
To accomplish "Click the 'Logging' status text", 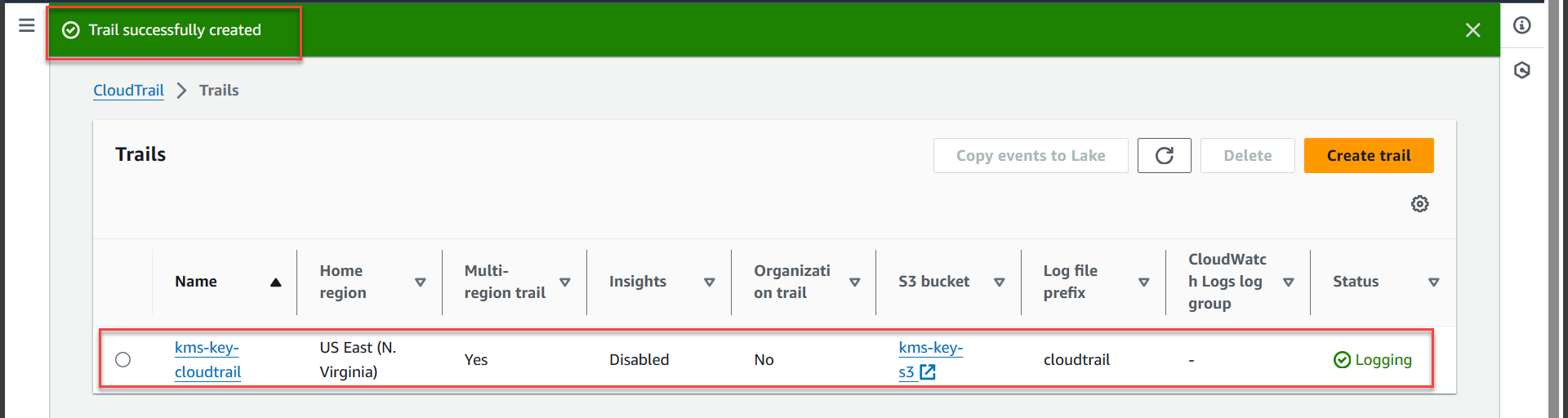I will click(x=1383, y=360).
